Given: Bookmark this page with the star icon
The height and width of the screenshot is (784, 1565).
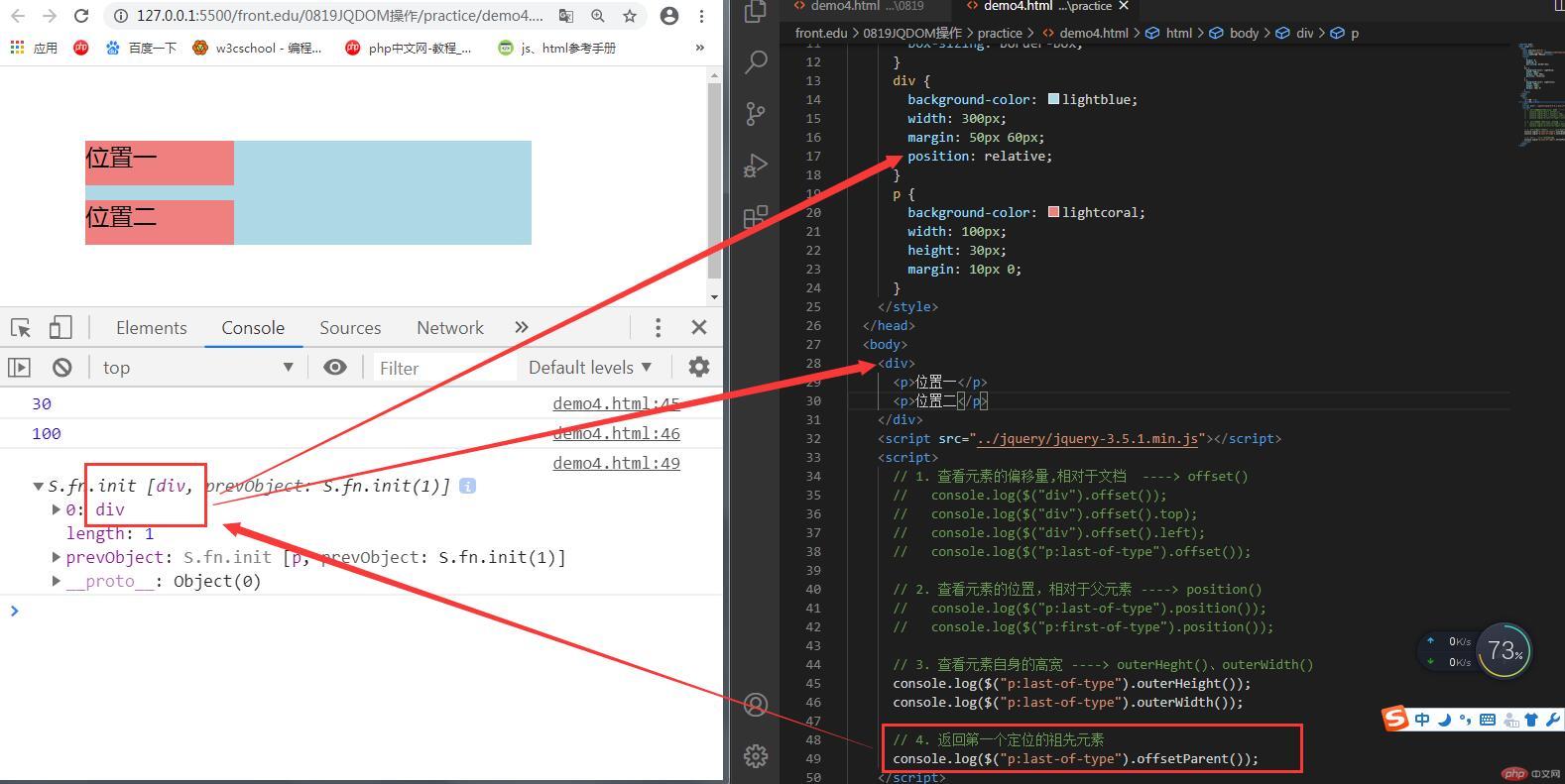Looking at the screenshot, I should (x=629, y=16).
